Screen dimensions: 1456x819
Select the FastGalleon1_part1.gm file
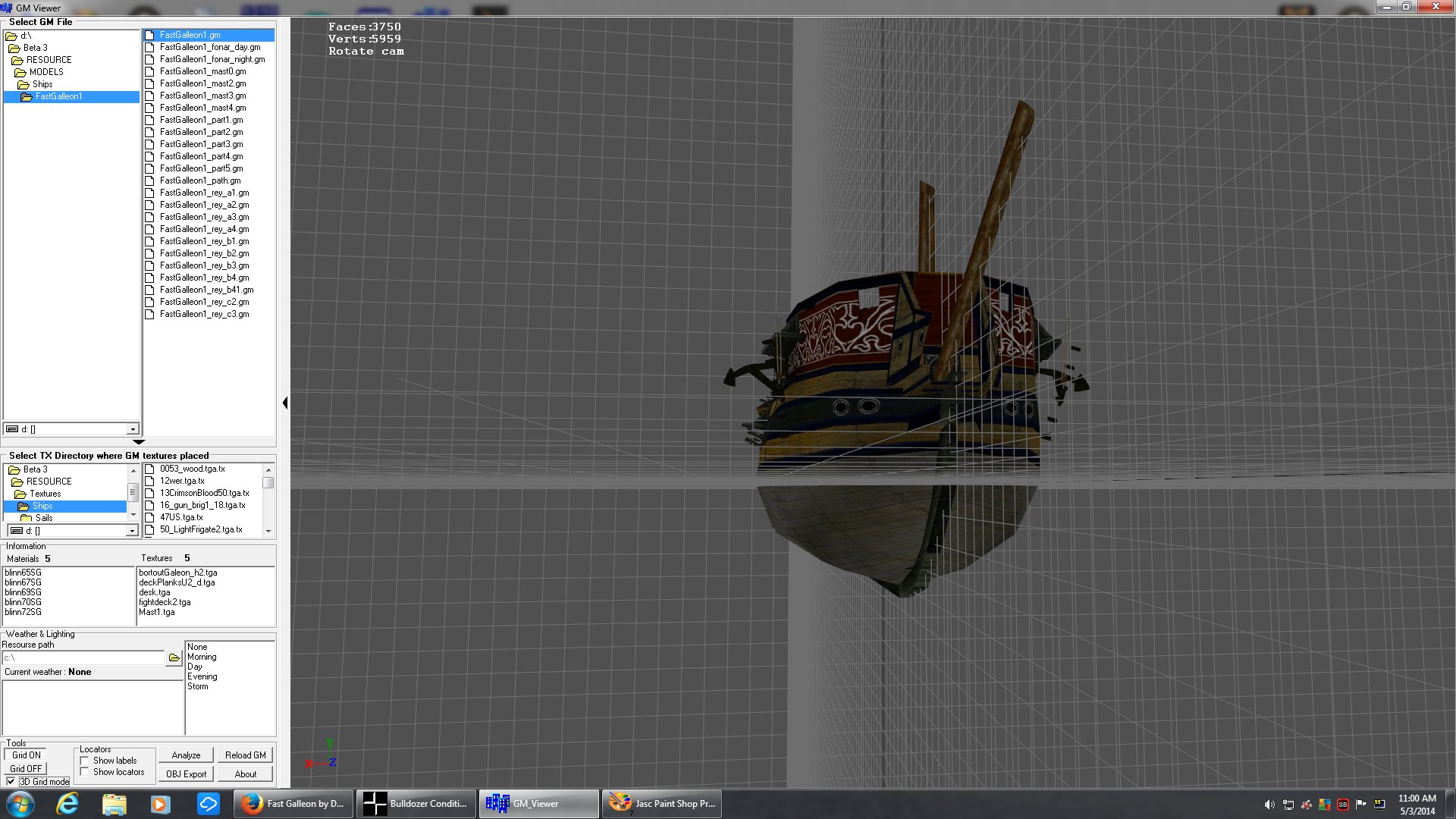tap(201, 120)
